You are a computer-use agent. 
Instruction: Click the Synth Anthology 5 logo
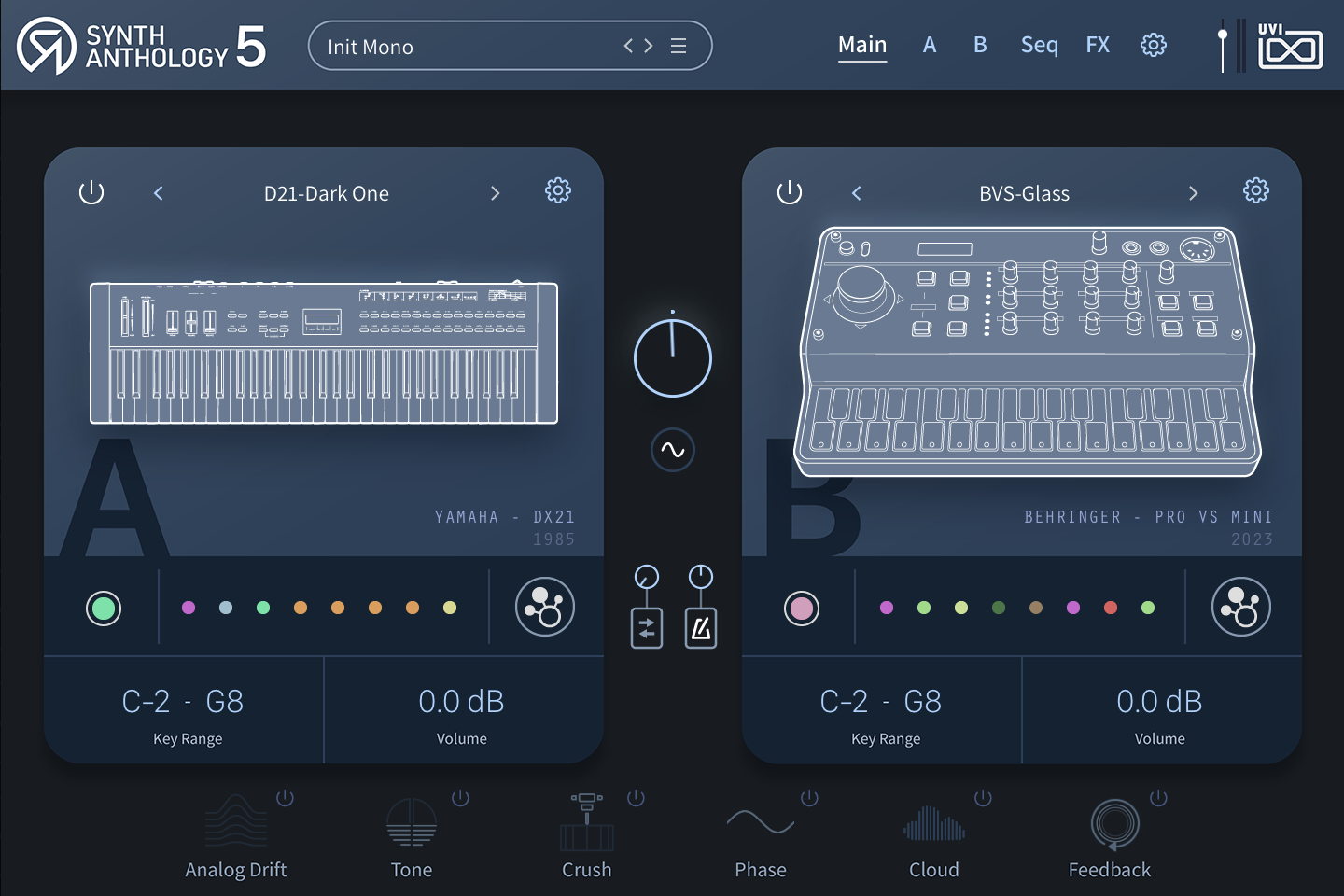pos(142,46)
